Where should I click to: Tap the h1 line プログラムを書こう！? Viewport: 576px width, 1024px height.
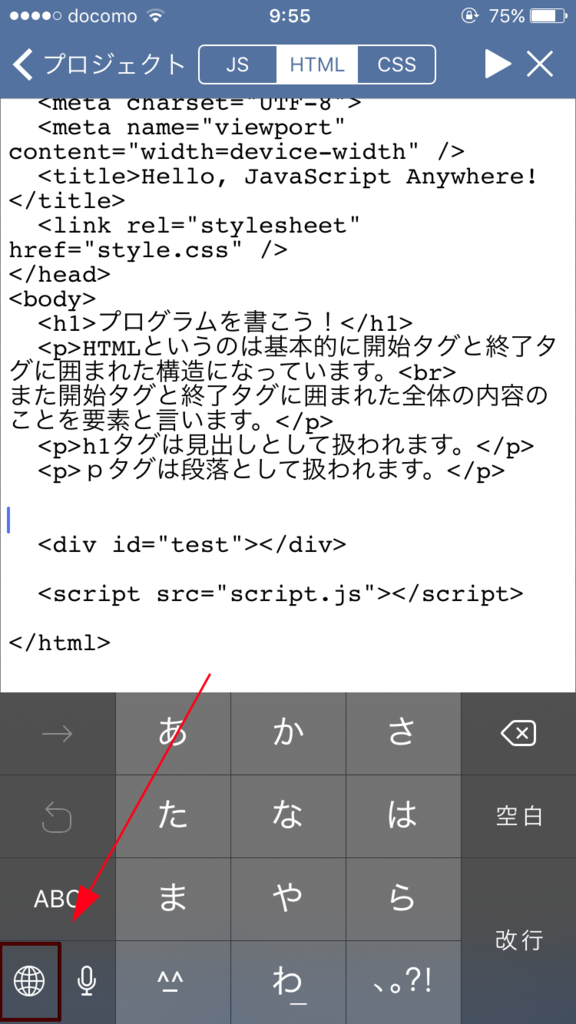(225, 323)
